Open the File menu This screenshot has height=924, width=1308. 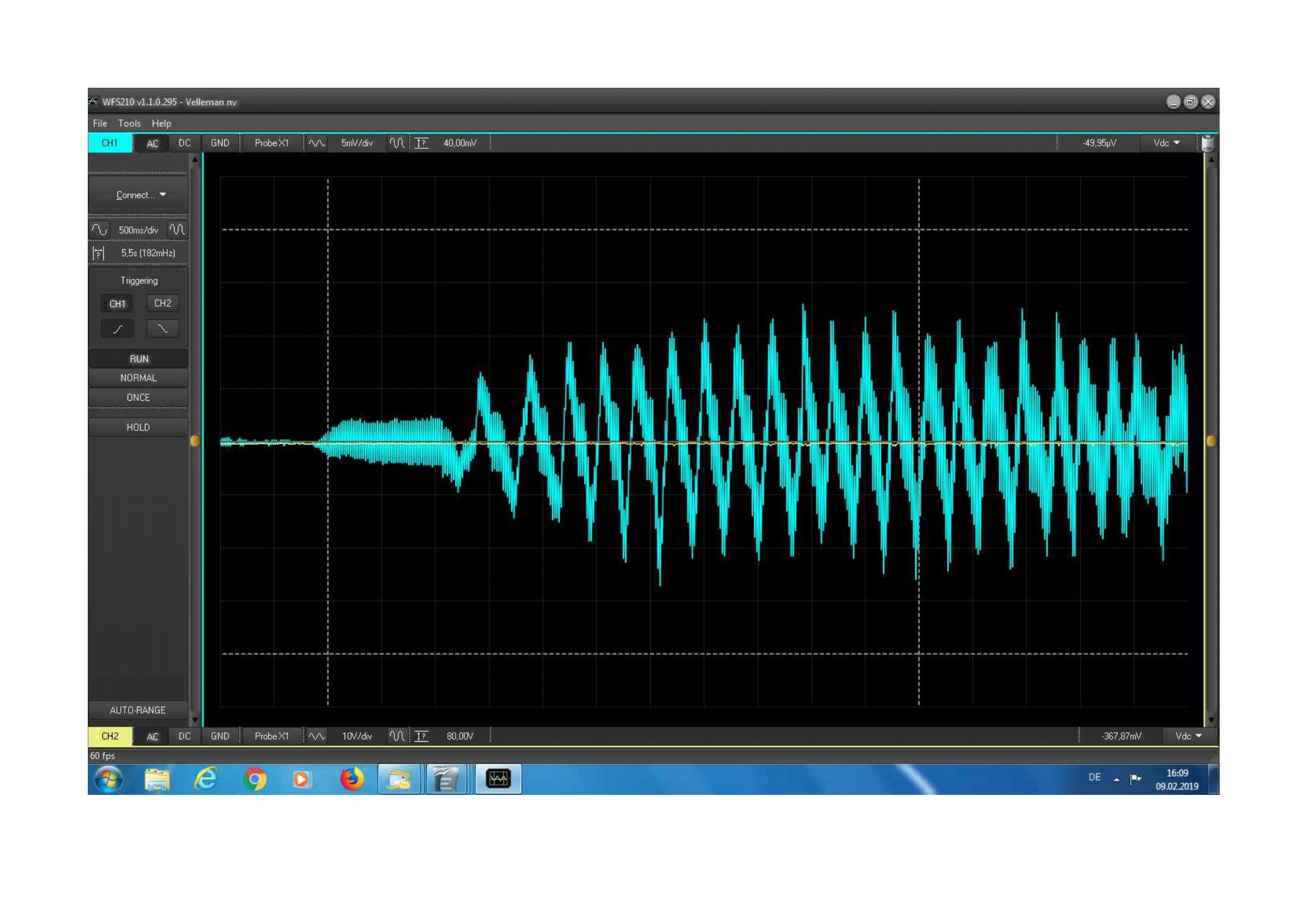coord(100,124)
